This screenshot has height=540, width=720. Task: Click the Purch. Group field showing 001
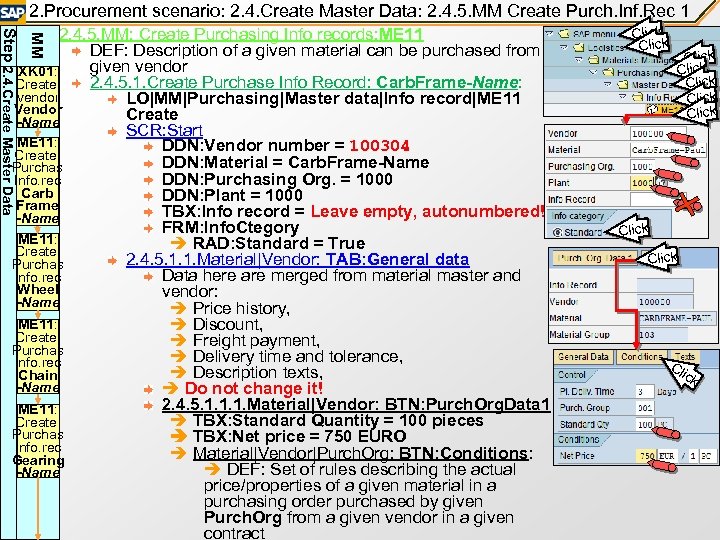click(x=645, y=408)
